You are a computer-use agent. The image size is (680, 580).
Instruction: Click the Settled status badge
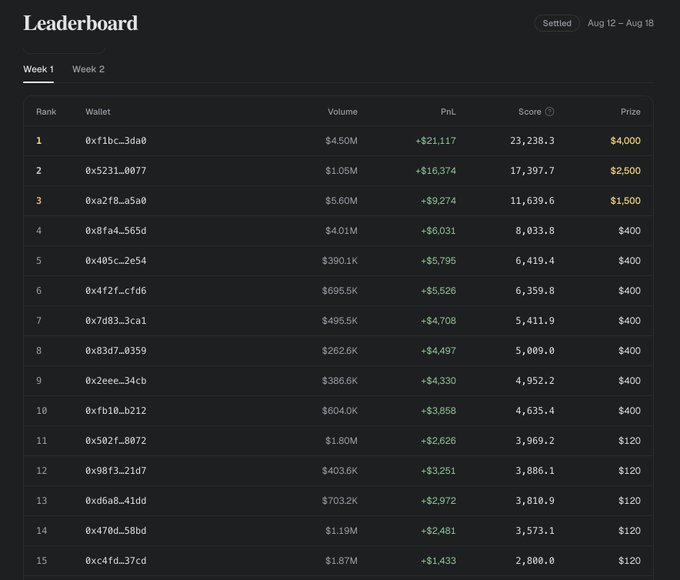[x=557, y=23]
